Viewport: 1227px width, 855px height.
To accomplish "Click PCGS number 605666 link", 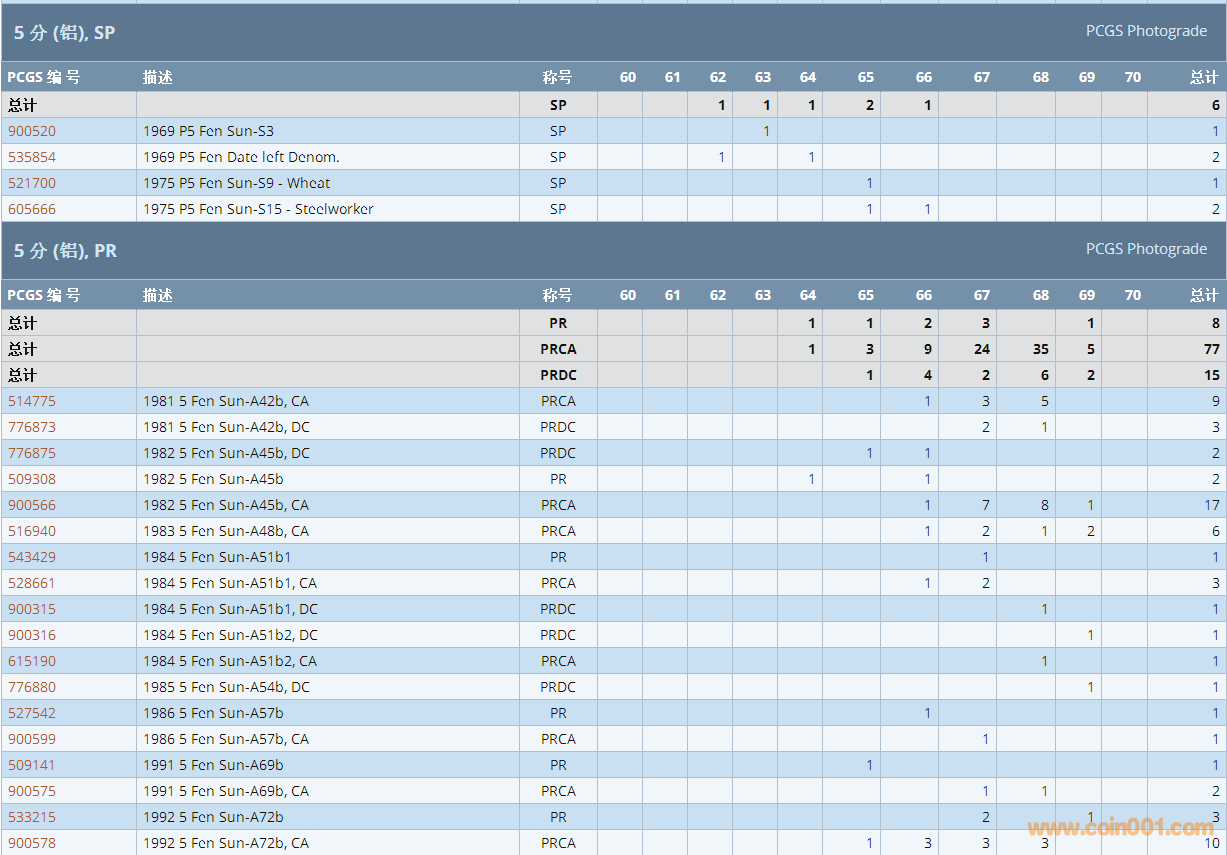I will 32,209.
